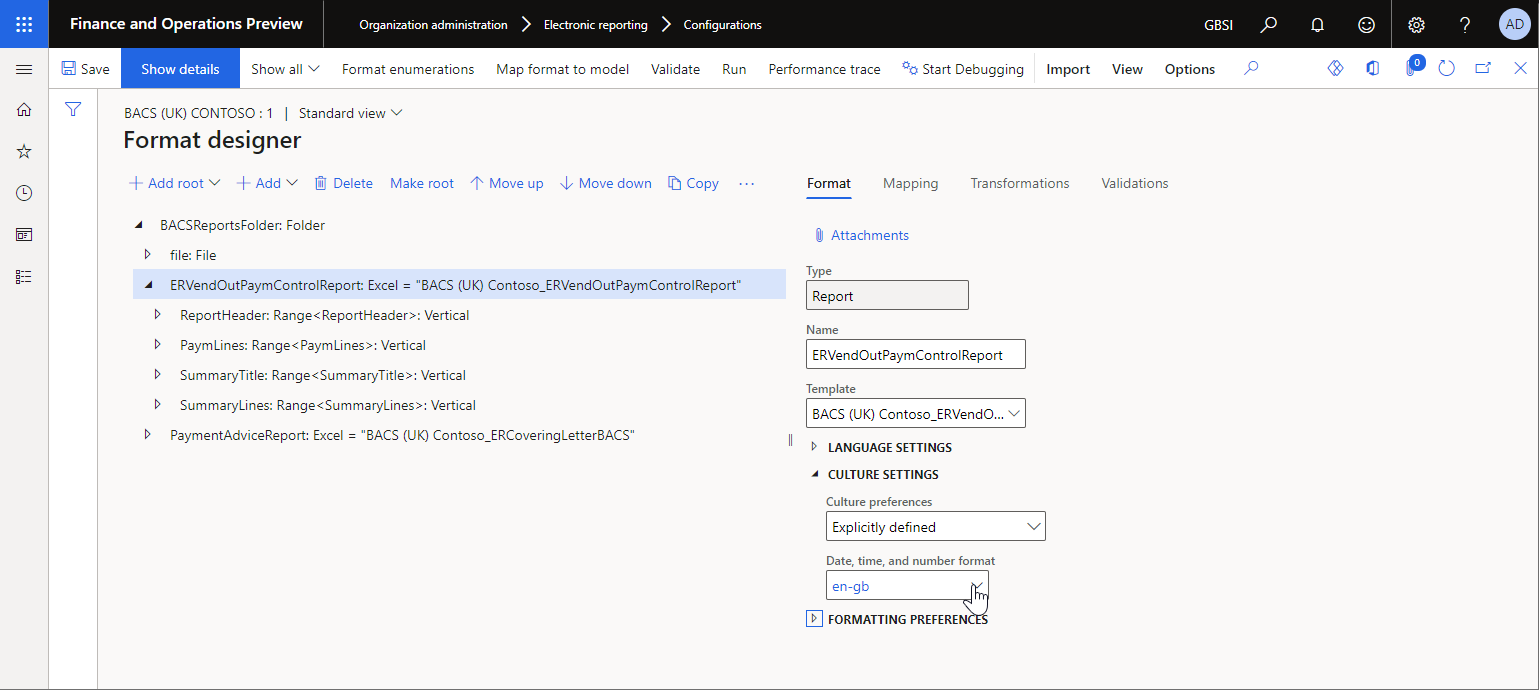Open the en-gb date and number format dropdown
The height and width of the screenshot is (690, 1539).
pos(977,586)
